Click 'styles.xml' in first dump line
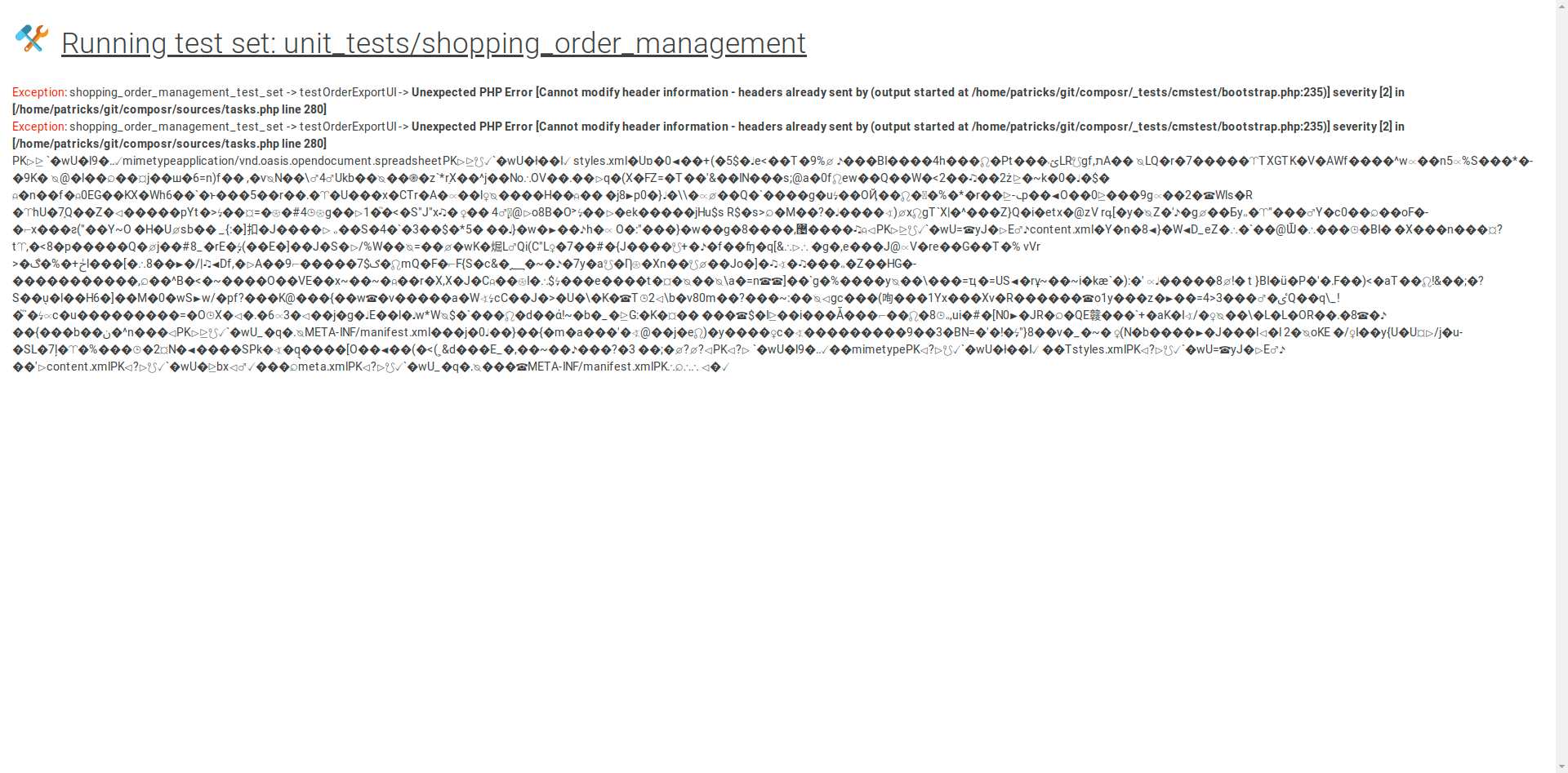Viewport: 1568px width, 773px height. 600,161
